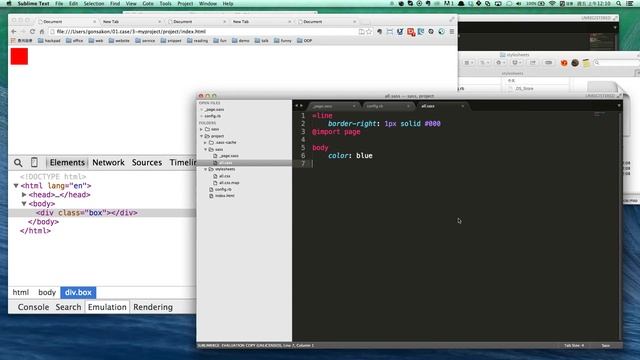Click the Evernote elephant extension icon in Chrome

pos(379,31)
